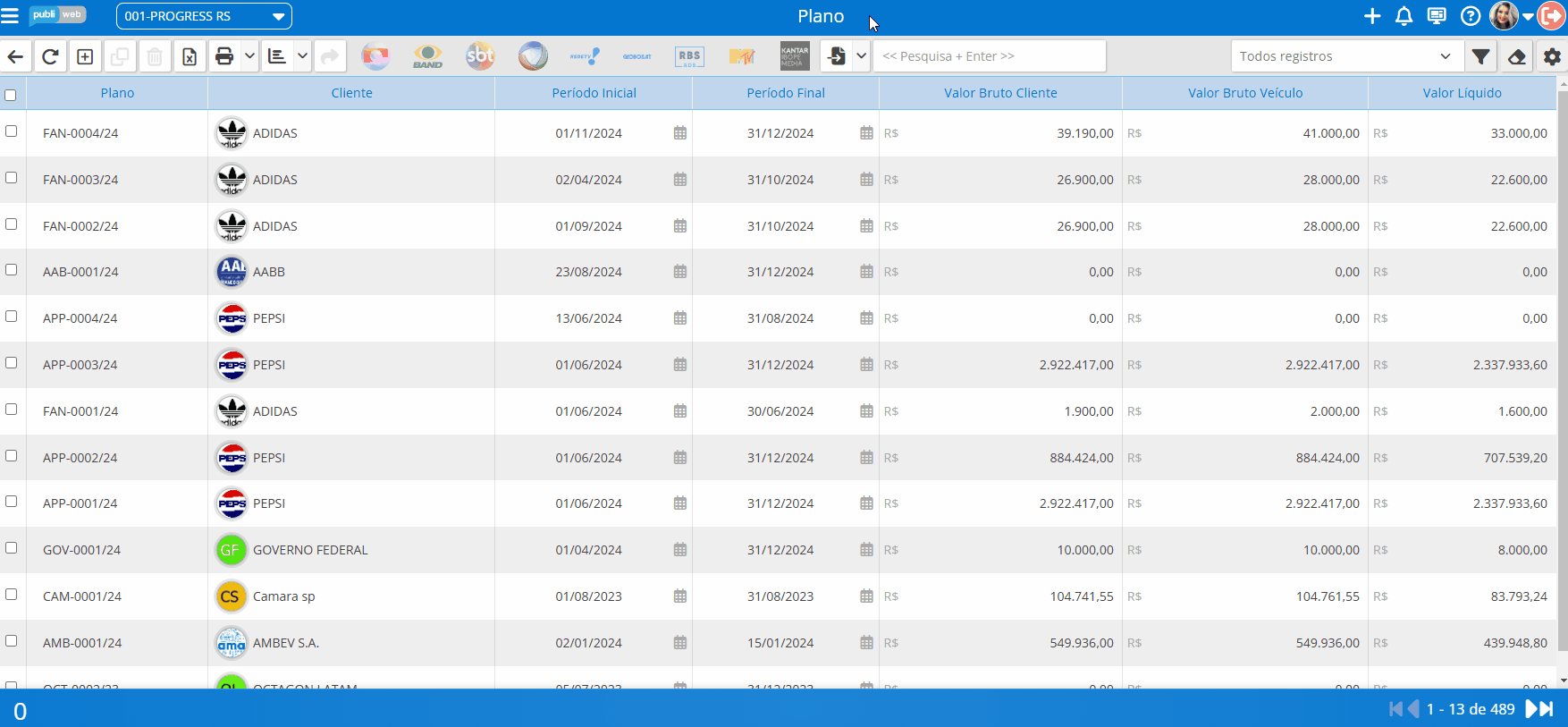Click the RedeTV logo
Image resolution: width=1568 pixels, height=727 pixels.
click(x=585, y=56)
